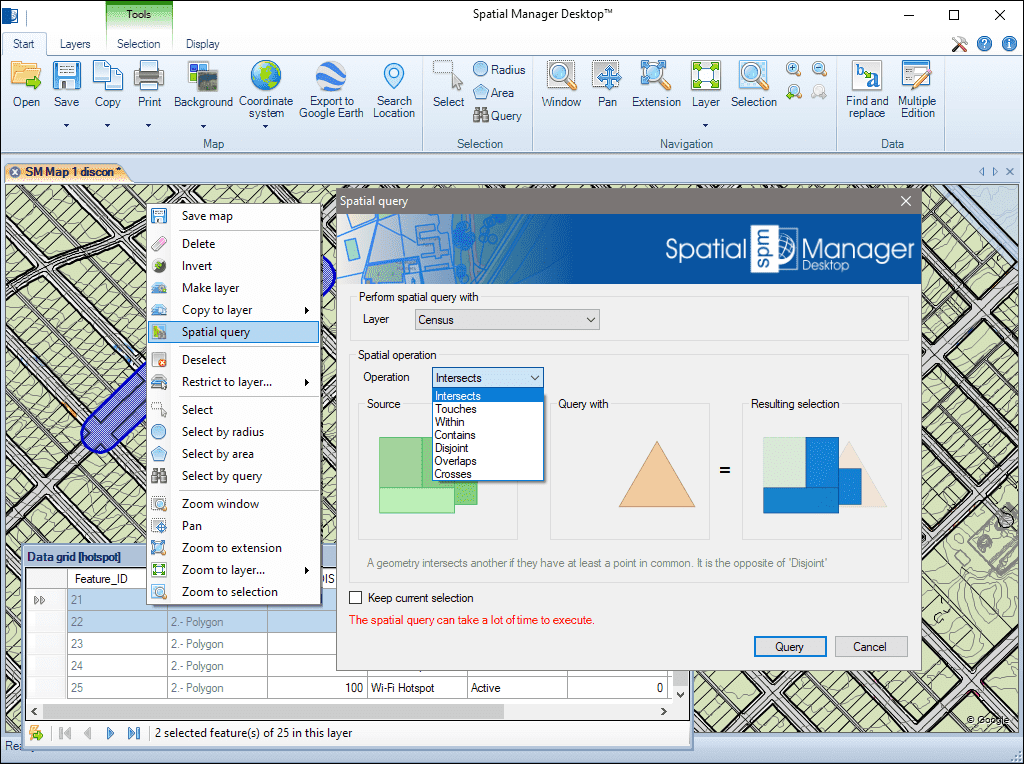
Task: Go to next record in data grid
Action: tap(110, 733)
